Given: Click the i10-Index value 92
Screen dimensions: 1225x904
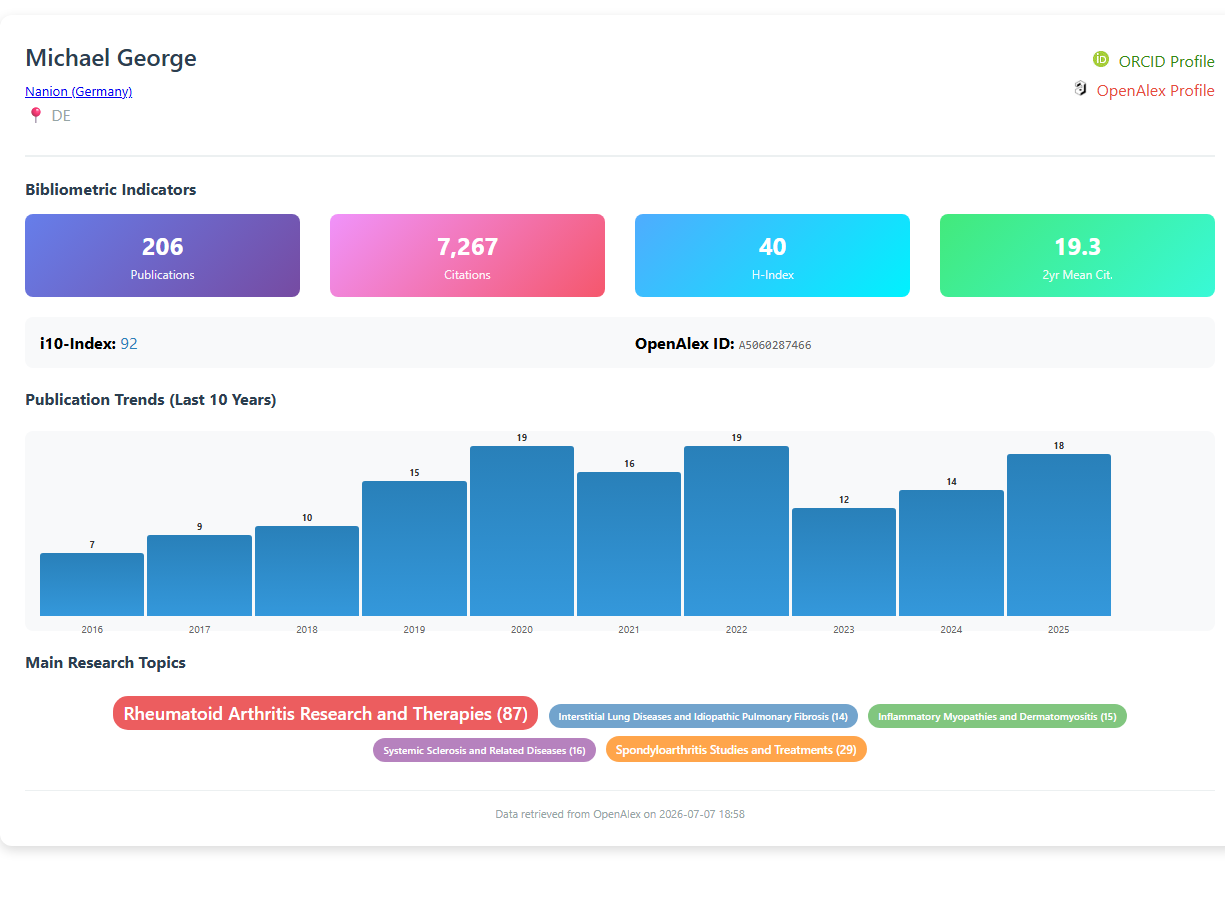Looking at the screenshot, I should click(129, 344).
